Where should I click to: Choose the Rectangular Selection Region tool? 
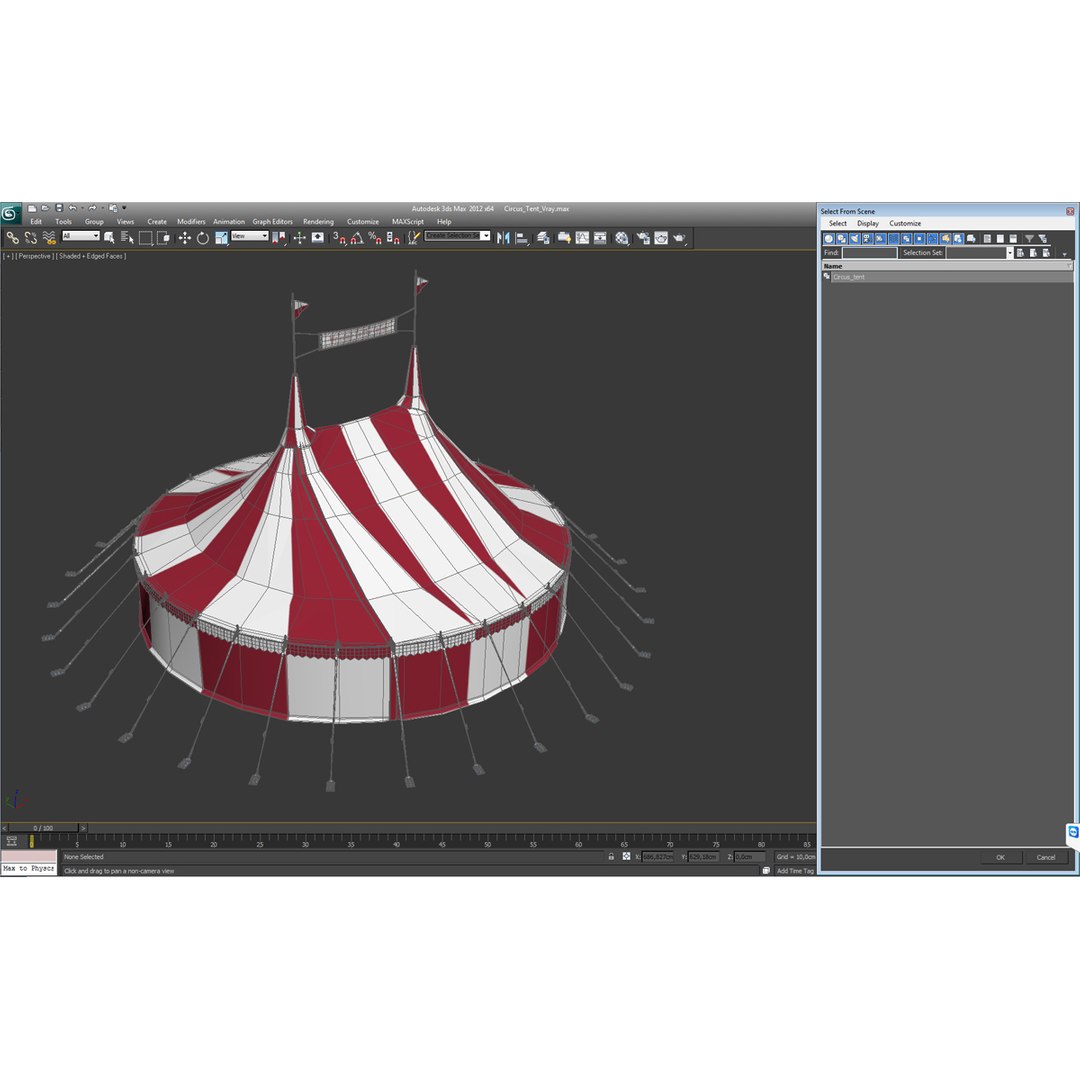click(x=145, y=238)
